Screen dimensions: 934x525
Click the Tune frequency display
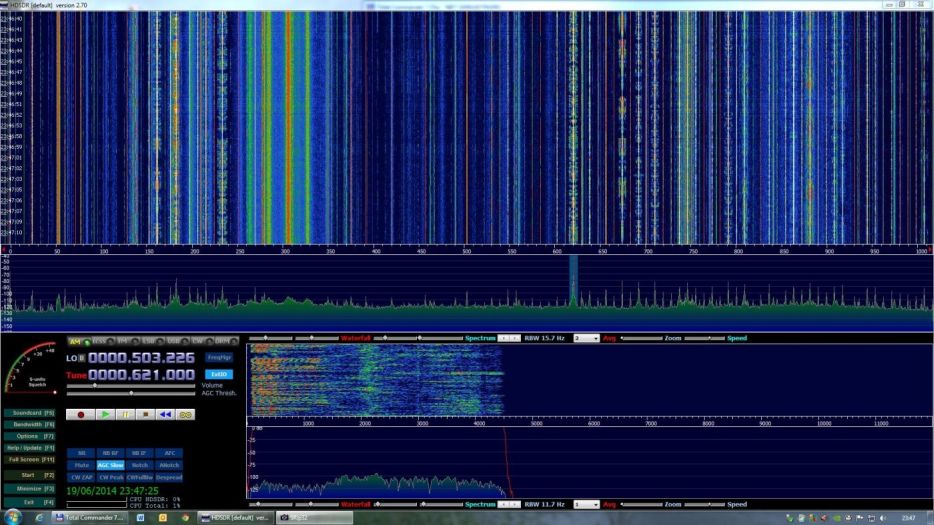click(140, 374)
